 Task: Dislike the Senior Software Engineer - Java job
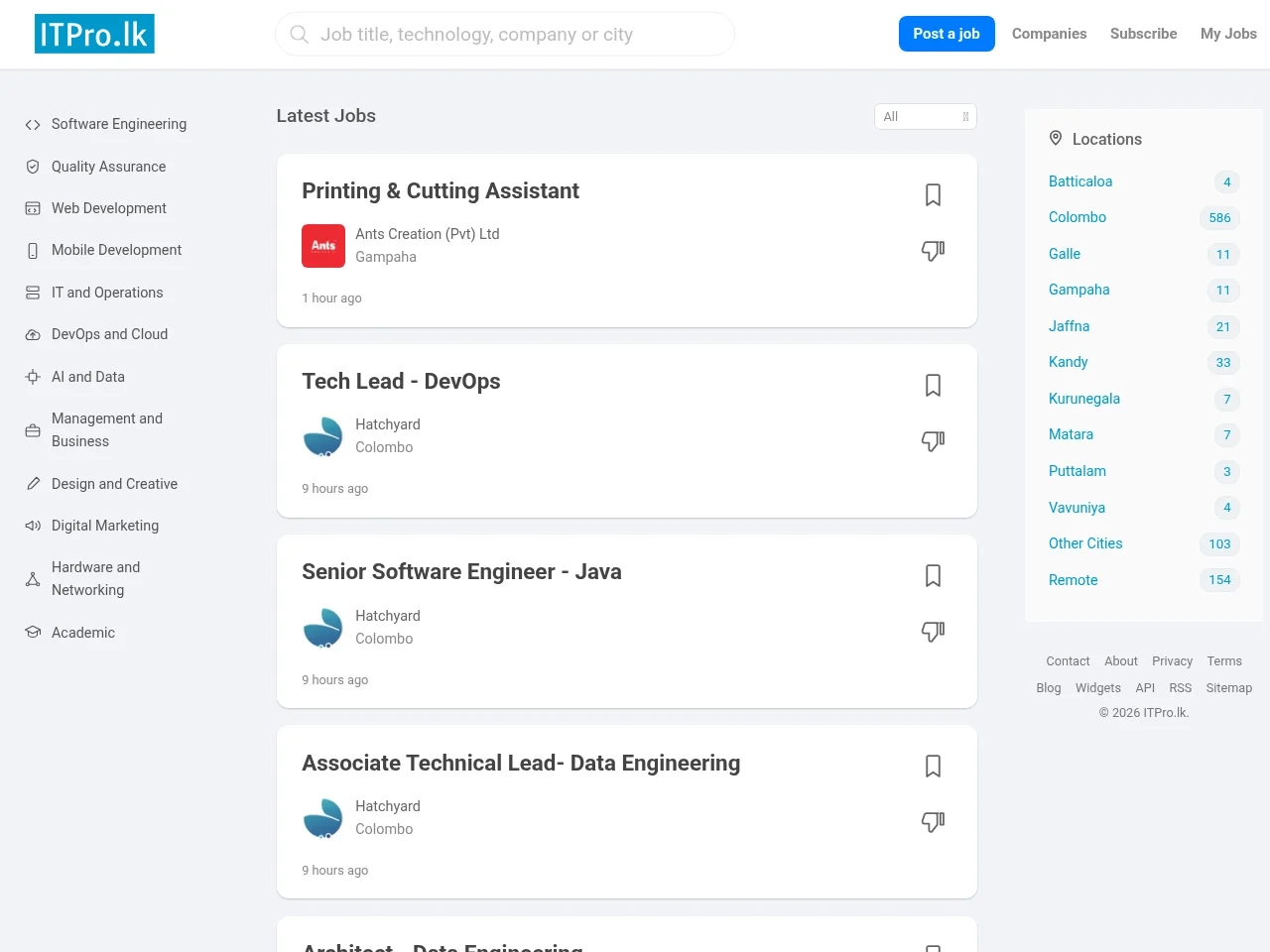click(x=933, y=632)
